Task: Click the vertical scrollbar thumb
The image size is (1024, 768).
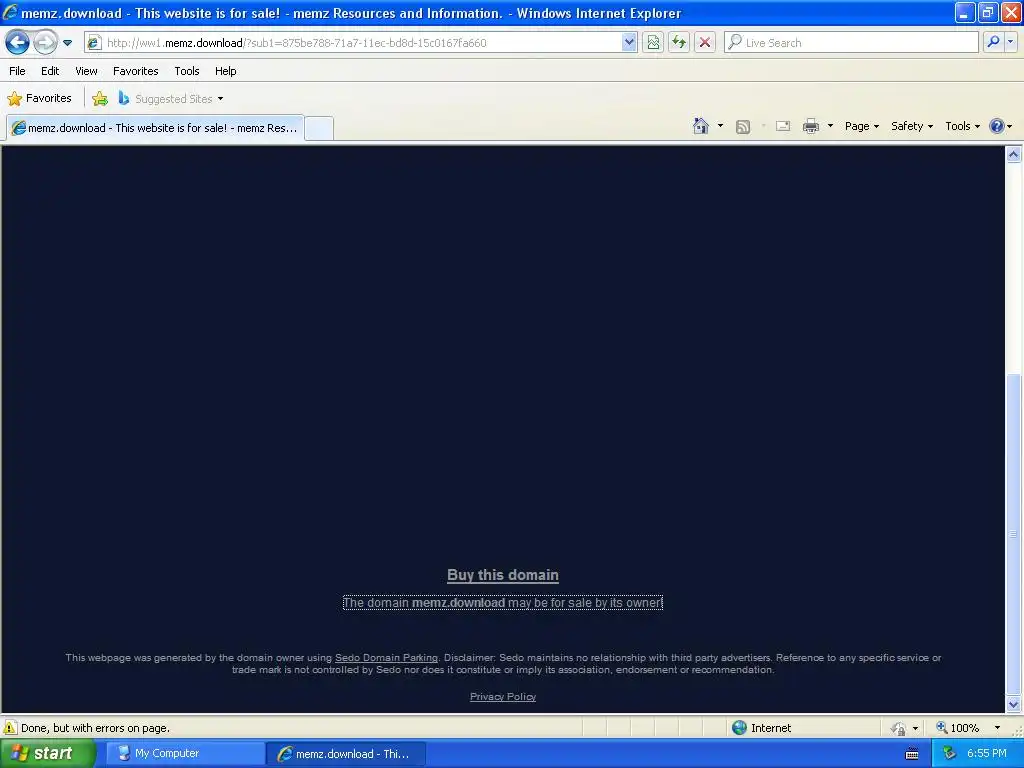Action: pyautogui.click(x=1014, y=534)
